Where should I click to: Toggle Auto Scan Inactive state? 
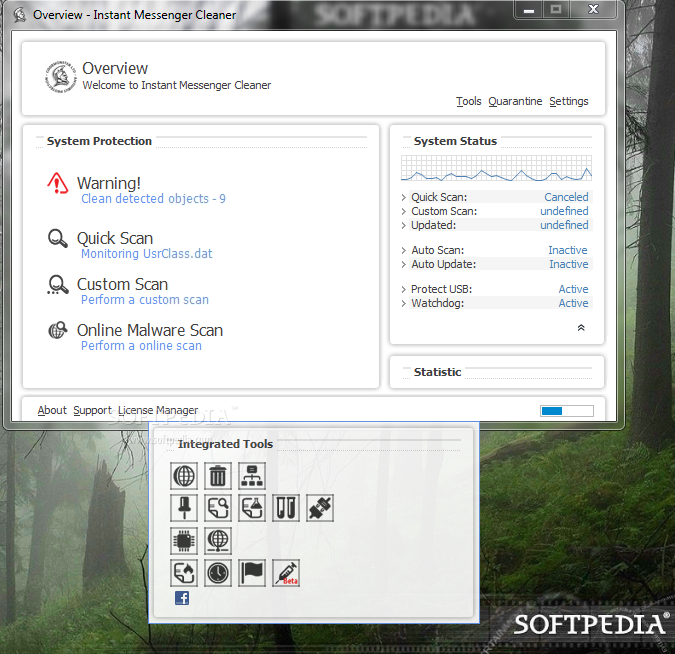(x=568, y=250)
